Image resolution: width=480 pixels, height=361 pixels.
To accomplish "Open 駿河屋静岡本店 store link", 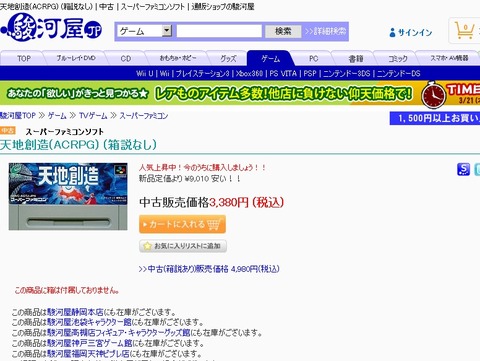I will [75, 312].
